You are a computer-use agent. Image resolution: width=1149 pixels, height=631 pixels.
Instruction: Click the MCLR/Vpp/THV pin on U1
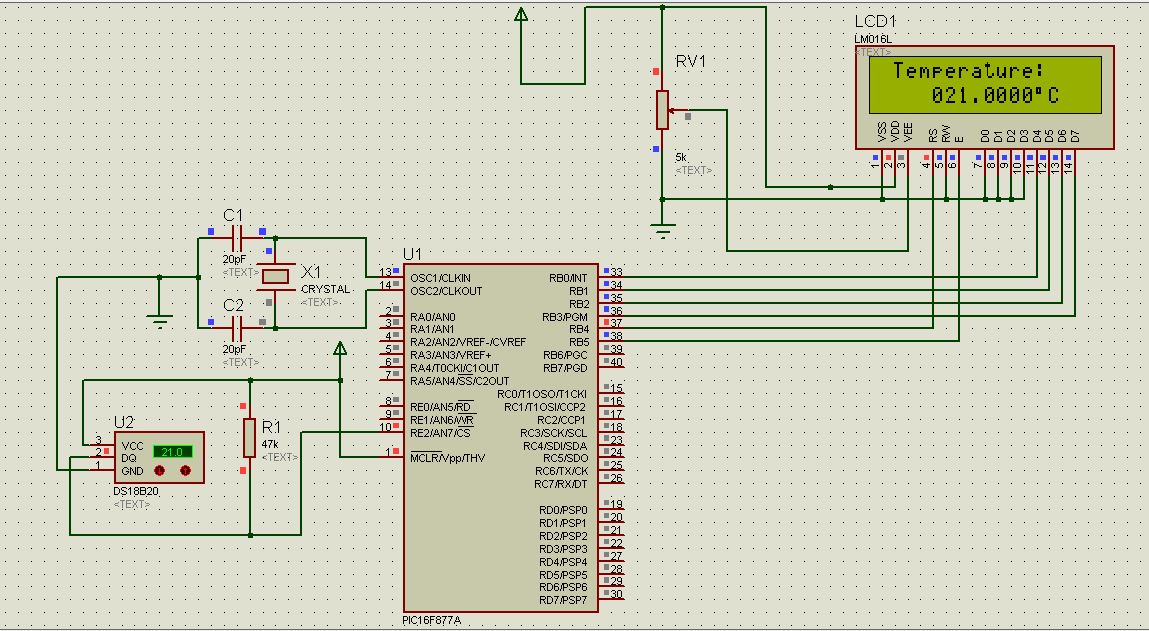pos(448,458)
